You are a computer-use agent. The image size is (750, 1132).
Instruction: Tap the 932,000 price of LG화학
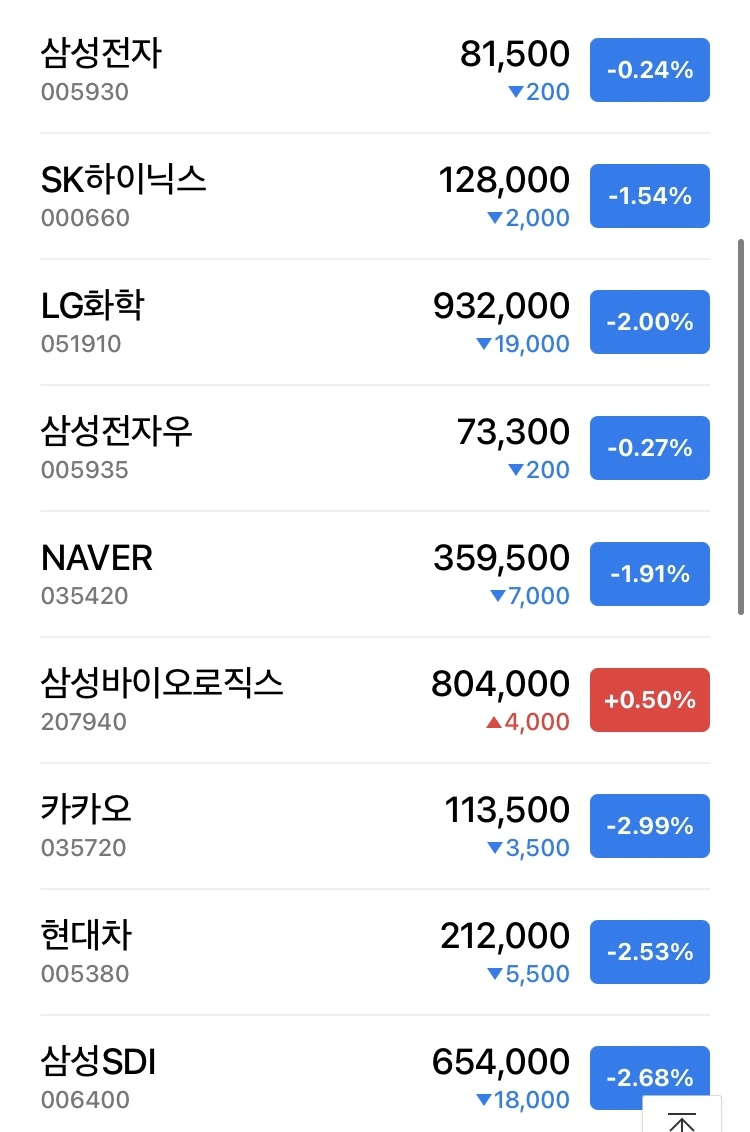coord(501,306)
